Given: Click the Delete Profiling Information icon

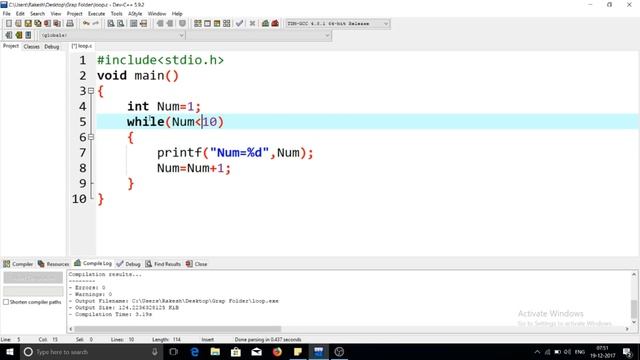Looking at the screenshot, I should coord(275,24).
